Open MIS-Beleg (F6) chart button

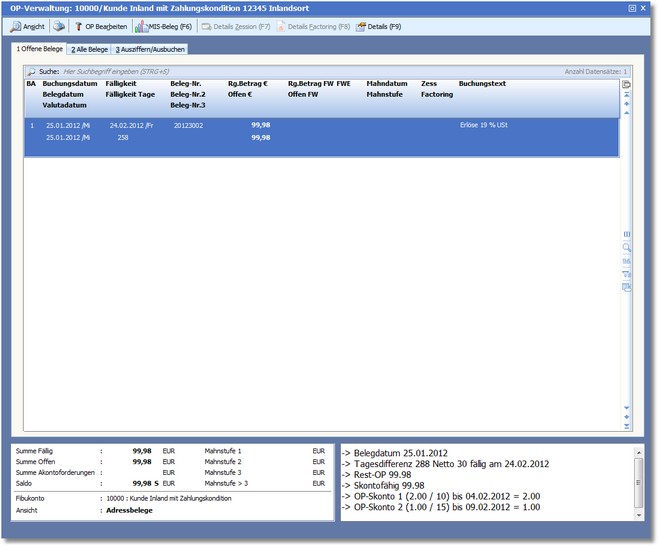coord(162,27)
